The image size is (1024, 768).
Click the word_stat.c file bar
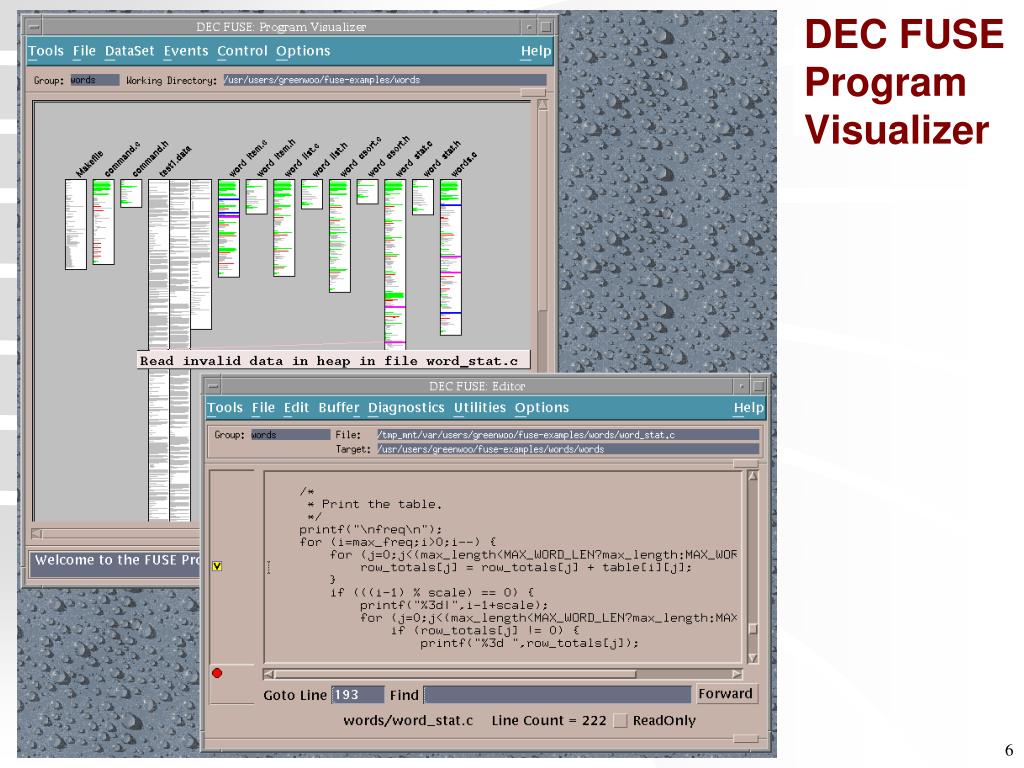395,264
